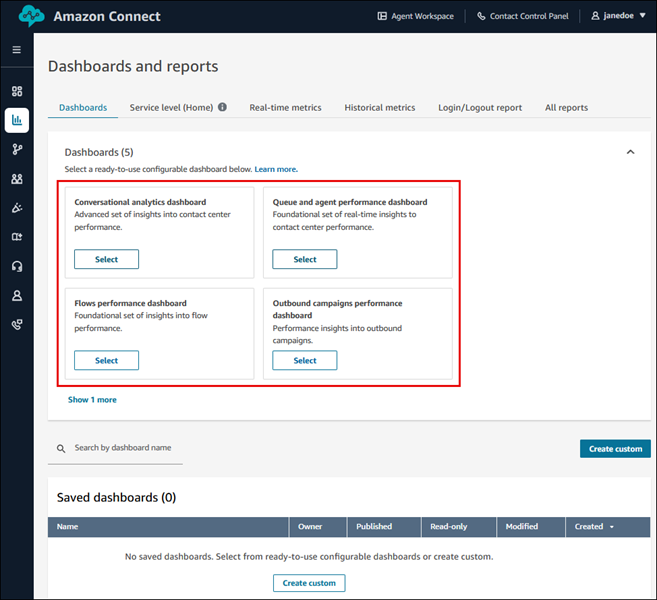Open the Contact Control Panel

coord(524,16)
